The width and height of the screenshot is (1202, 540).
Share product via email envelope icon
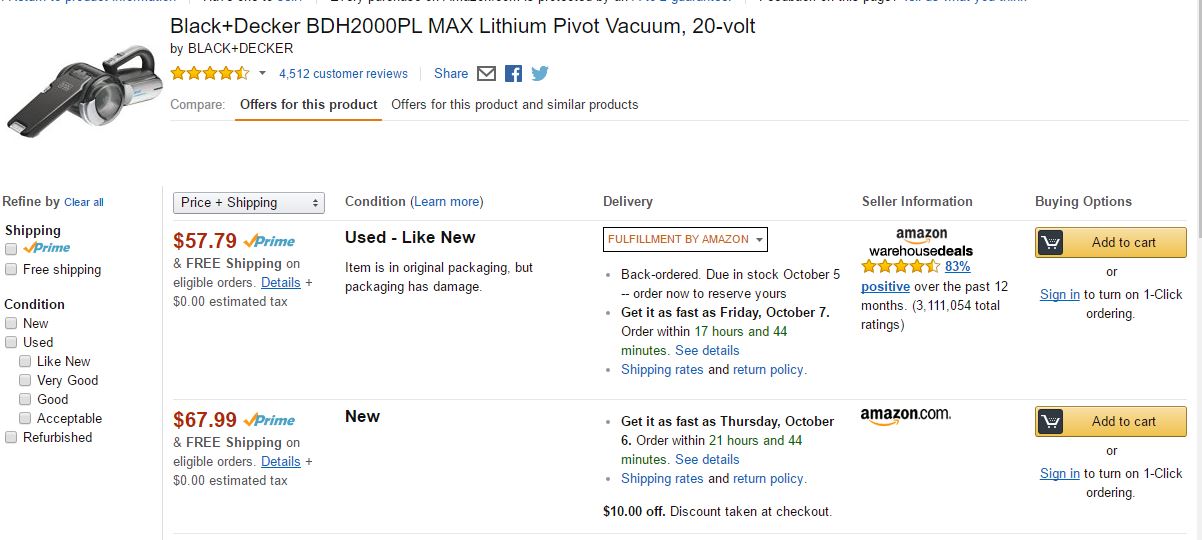point(486,73)
